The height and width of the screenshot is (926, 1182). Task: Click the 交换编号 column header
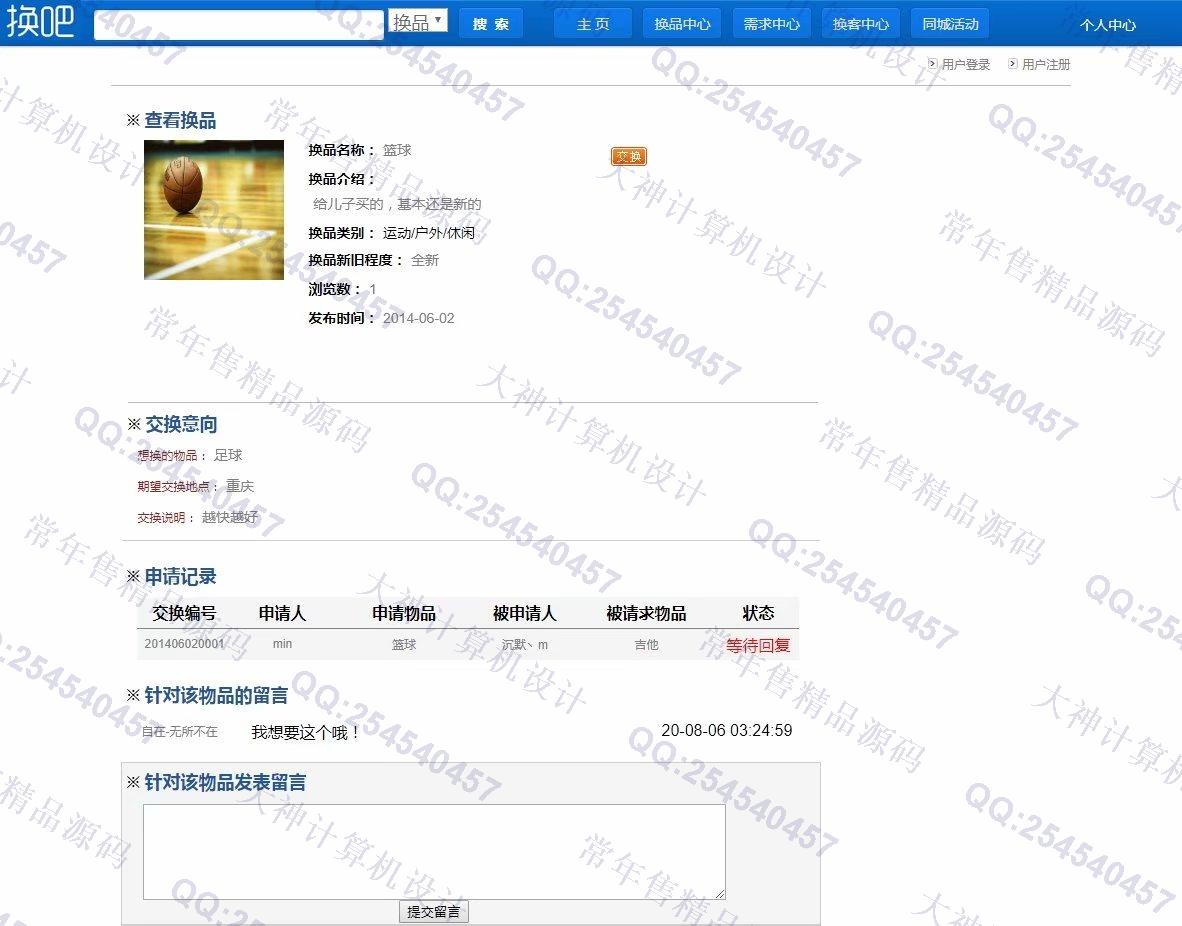(184, 613)
